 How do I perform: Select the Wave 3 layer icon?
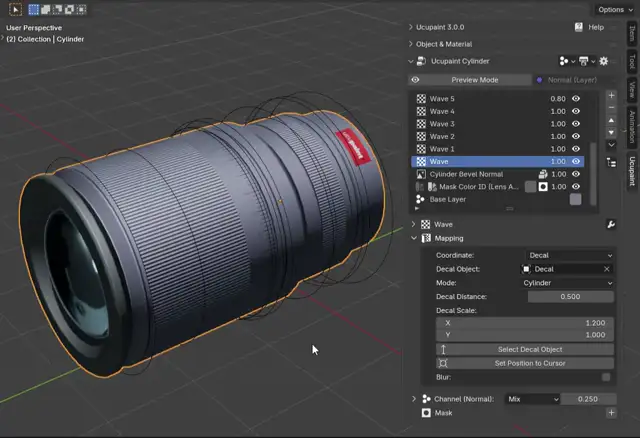click(x=421, y=124)
